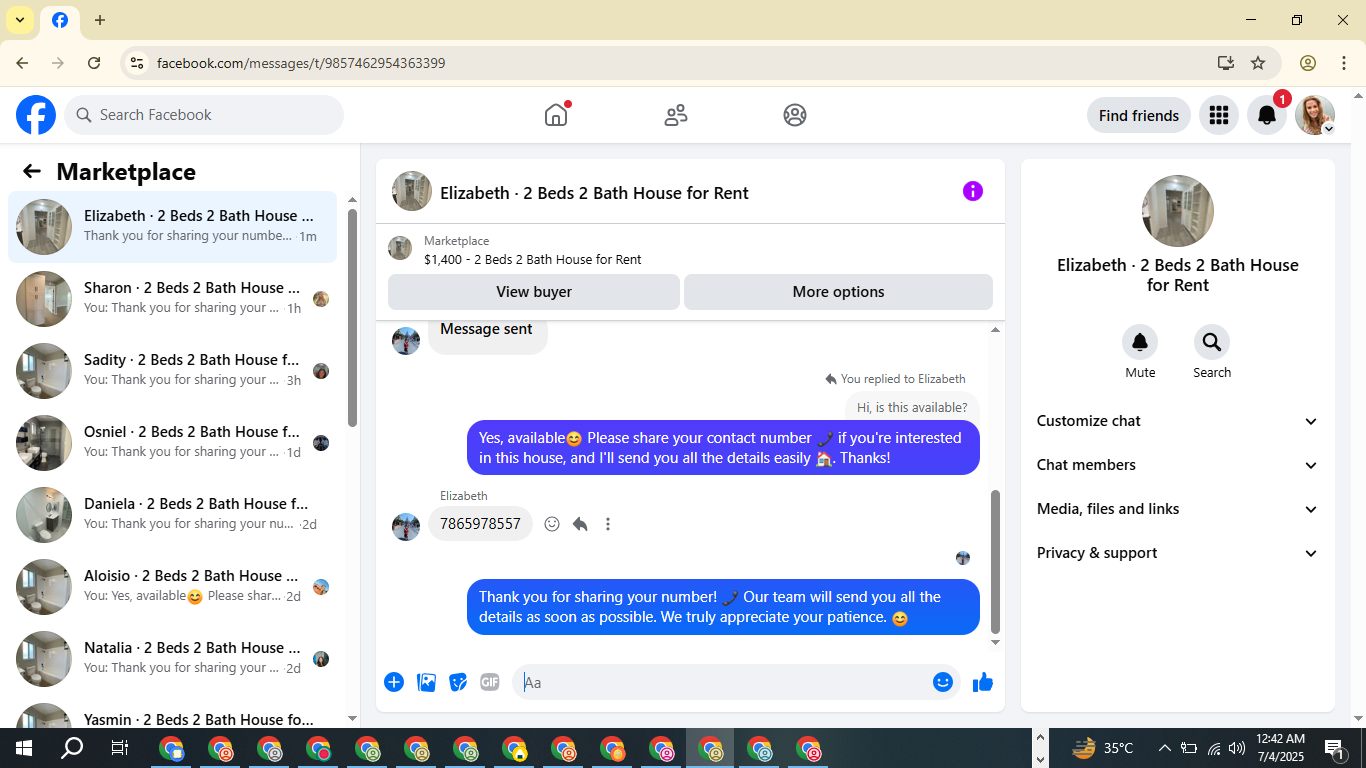Image resolution: width=1366 pixels, height=768 pixels.
Task: Search in conversation using magnifier icon
Action: (1212, 343)
